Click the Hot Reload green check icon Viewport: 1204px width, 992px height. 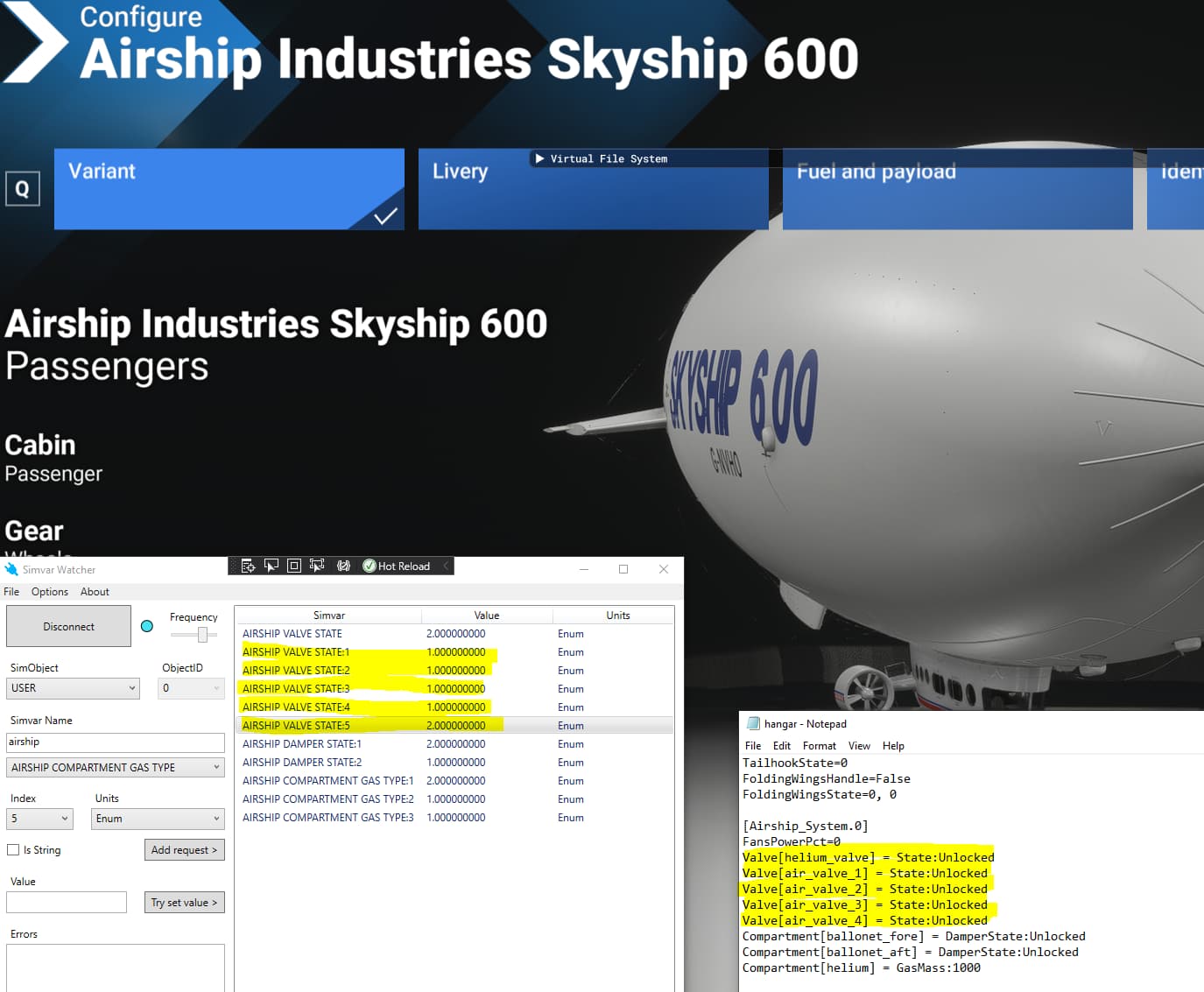pyautogui.click(x=370, y=566)
